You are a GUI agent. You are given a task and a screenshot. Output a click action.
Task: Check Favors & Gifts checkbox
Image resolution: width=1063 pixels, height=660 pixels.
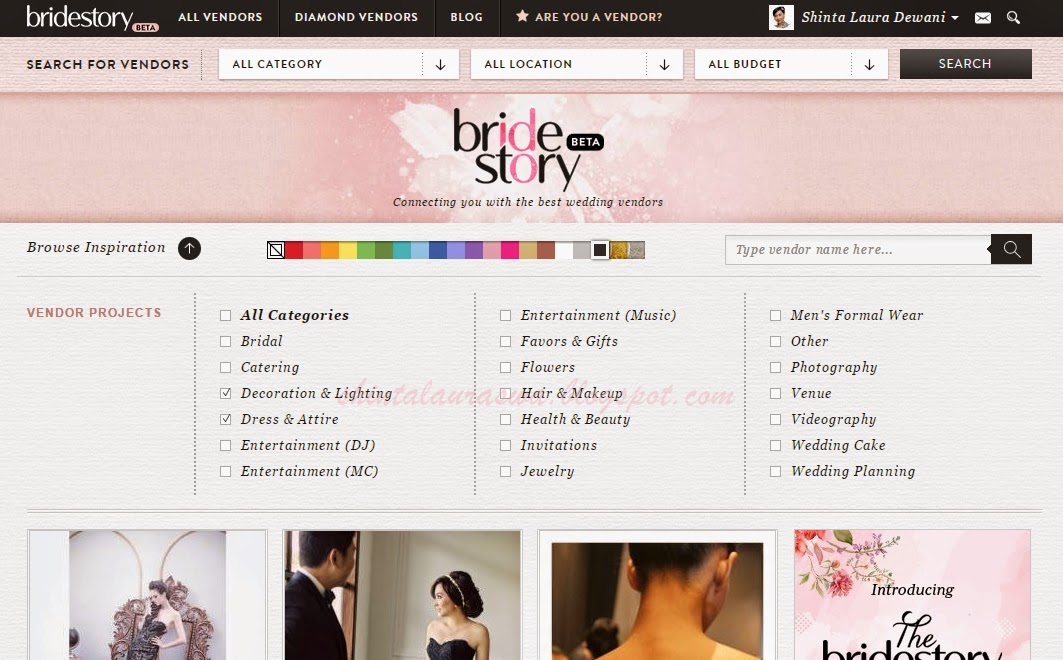505,342
